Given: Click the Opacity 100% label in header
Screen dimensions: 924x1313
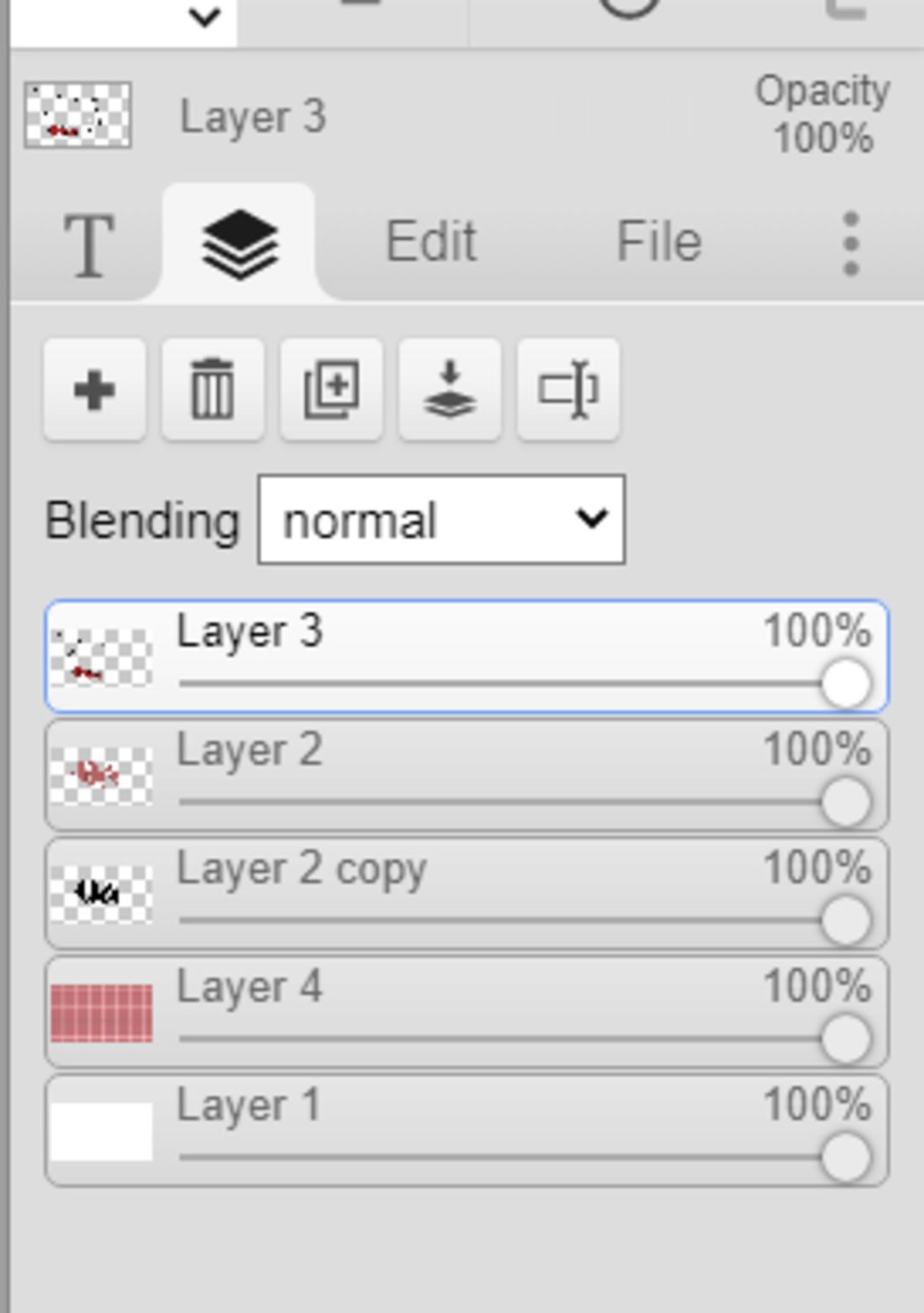Looking at the screenshot, I should (x=823, y=115).
